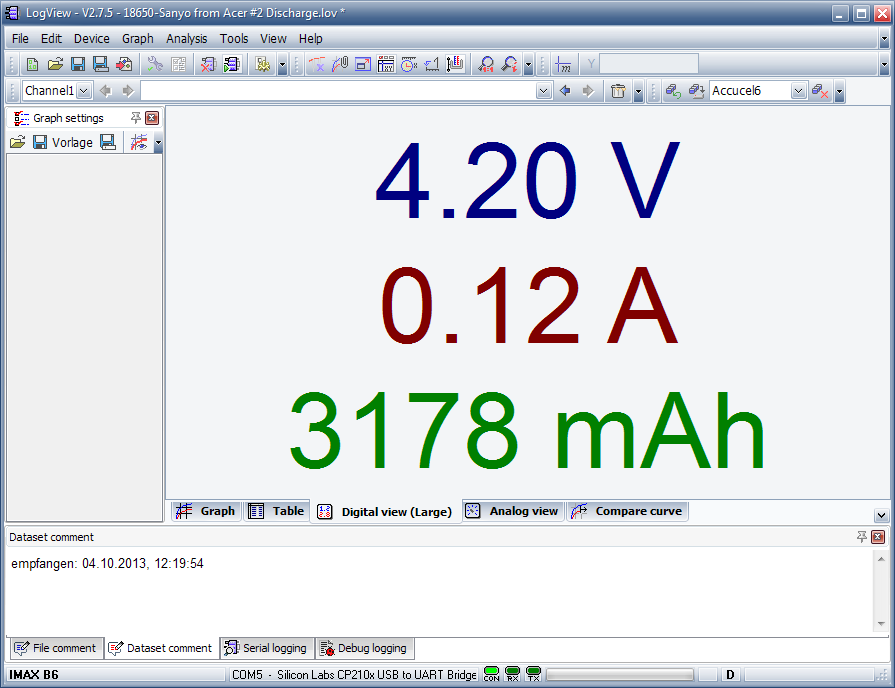
Task: Click the device remove icon with red X
Action: [820, 91]
